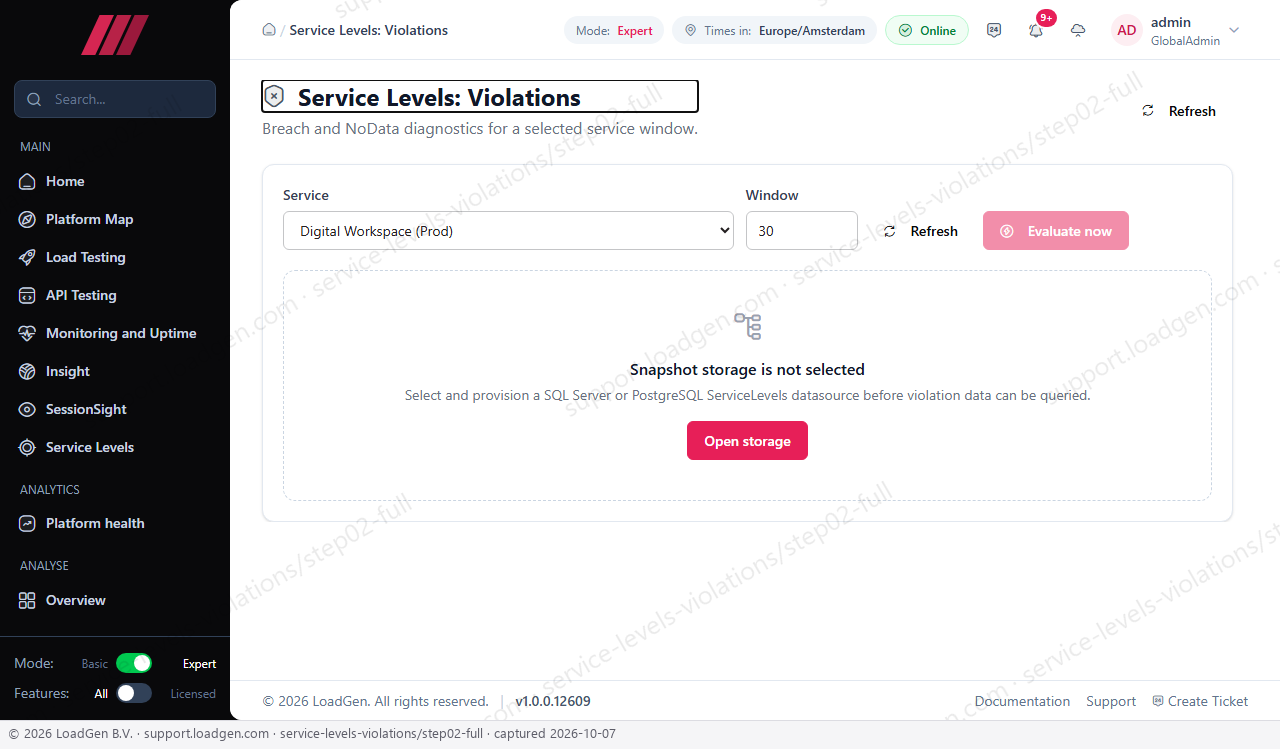This screenshot has width=1280, height=749.
Task: Open the 24 calendar icon in header
Action: pos(994,30)
